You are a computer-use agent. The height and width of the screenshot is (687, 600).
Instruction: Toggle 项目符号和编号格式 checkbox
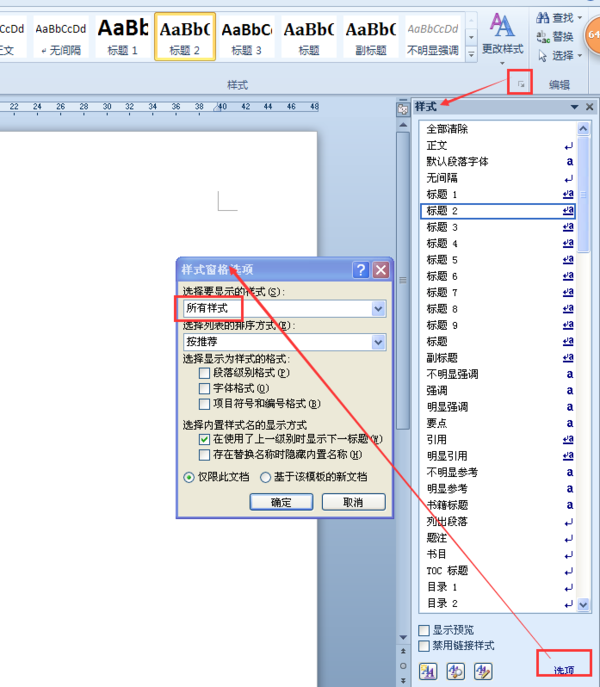[x=204, y=404]
